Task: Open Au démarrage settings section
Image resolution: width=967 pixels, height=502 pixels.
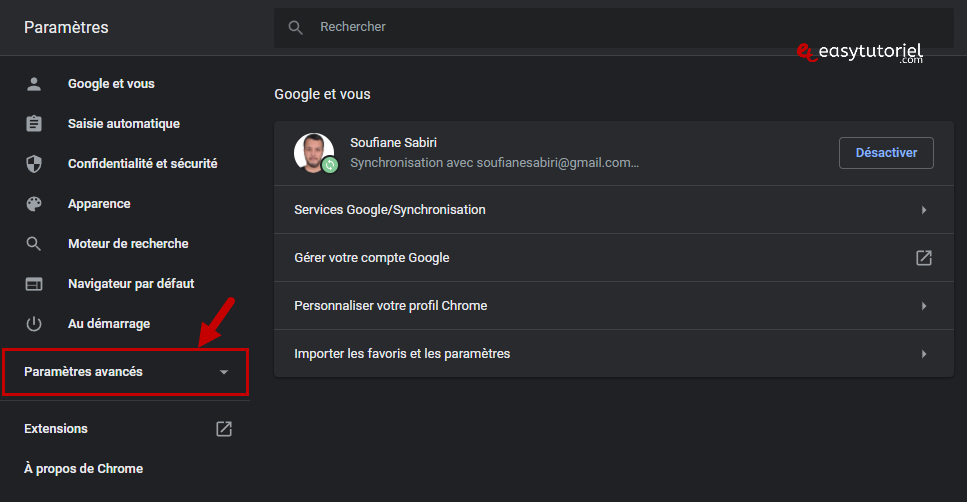Action: pos(109,324)
